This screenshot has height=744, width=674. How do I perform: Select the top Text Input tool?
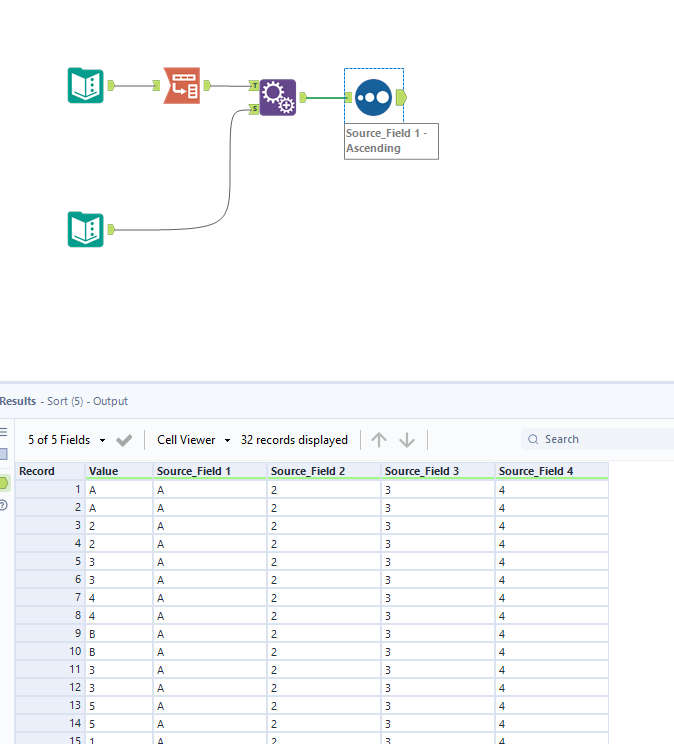pos(86,86)
